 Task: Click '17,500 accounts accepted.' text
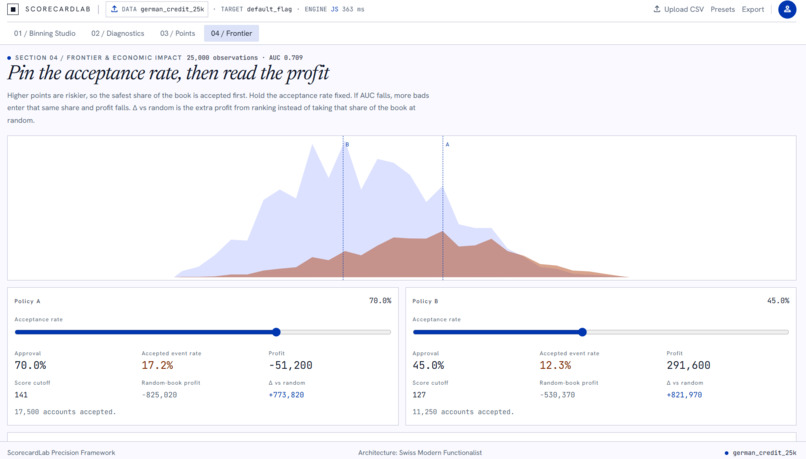pos(65,412)
